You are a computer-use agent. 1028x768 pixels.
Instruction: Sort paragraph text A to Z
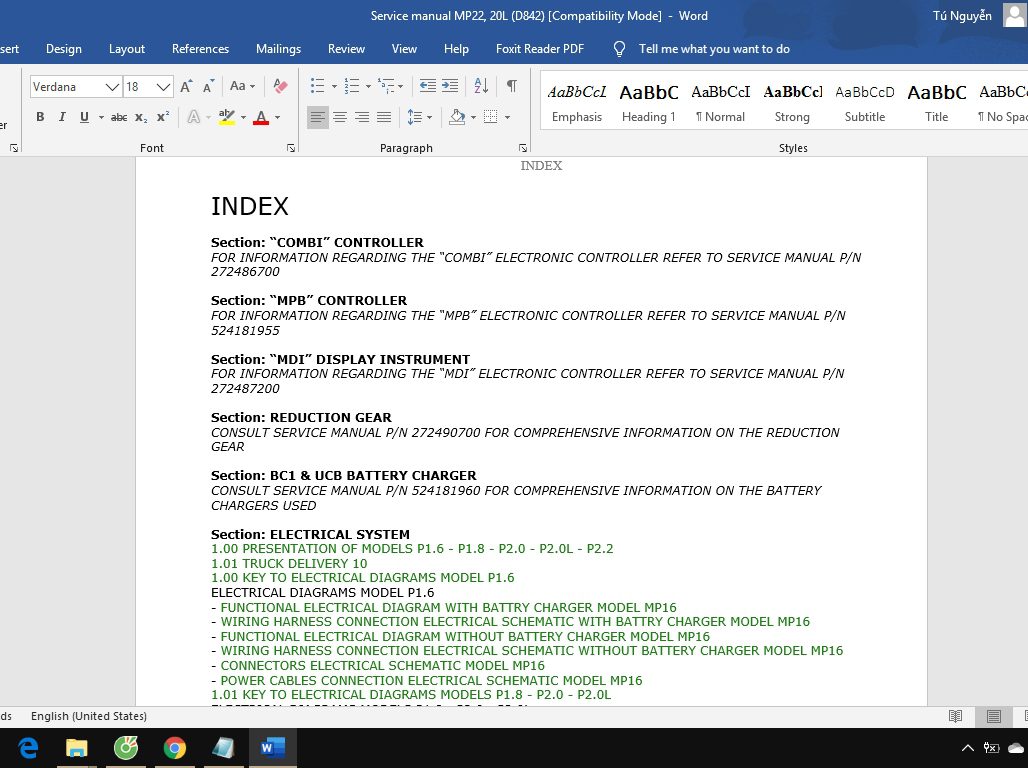coord(481,86)
